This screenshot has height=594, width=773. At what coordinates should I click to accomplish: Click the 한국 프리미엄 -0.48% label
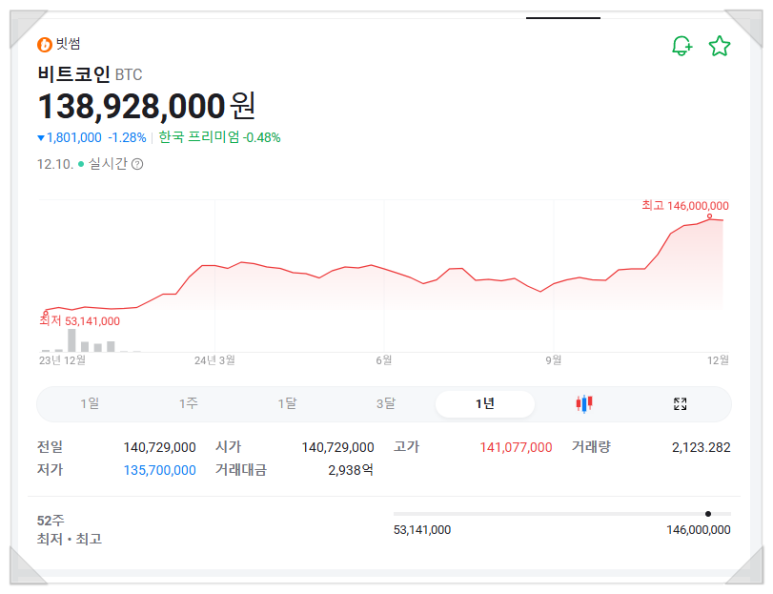click(219, 137)
